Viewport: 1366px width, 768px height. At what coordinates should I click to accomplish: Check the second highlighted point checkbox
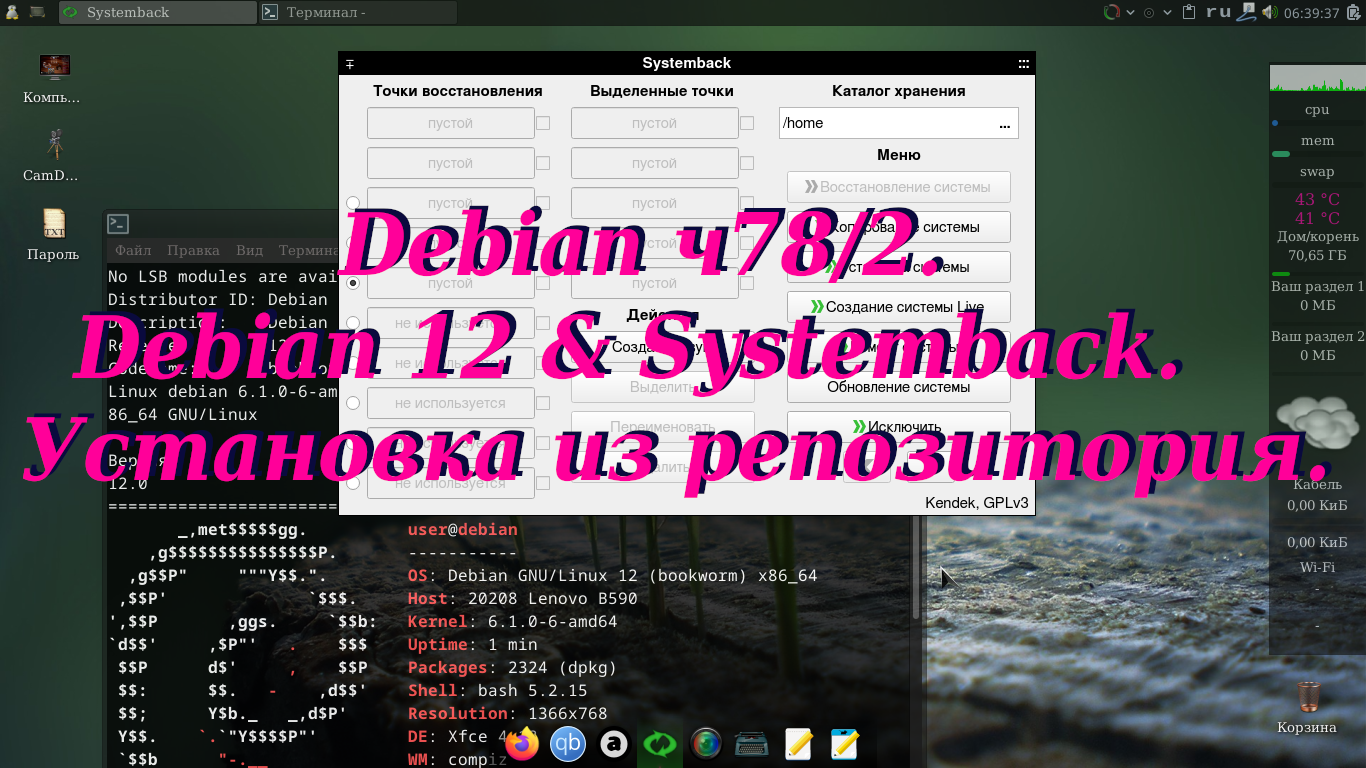pyautogui.click(x=747, y=163)
